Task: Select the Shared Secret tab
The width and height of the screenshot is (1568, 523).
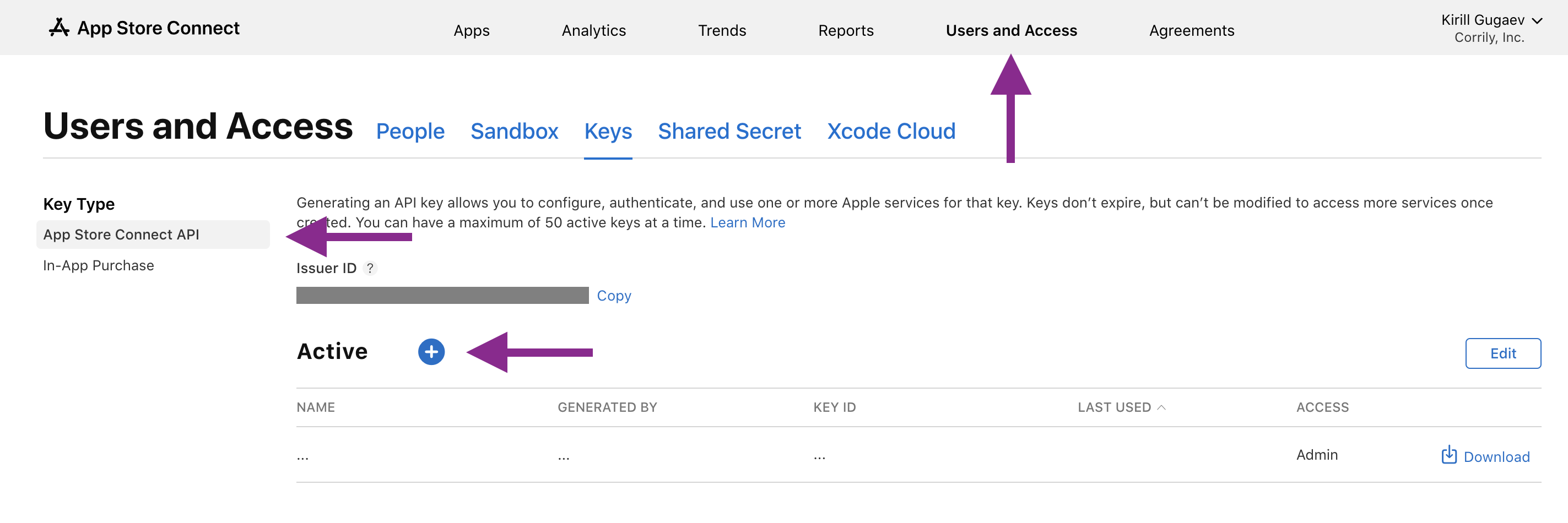Action: 729,132
